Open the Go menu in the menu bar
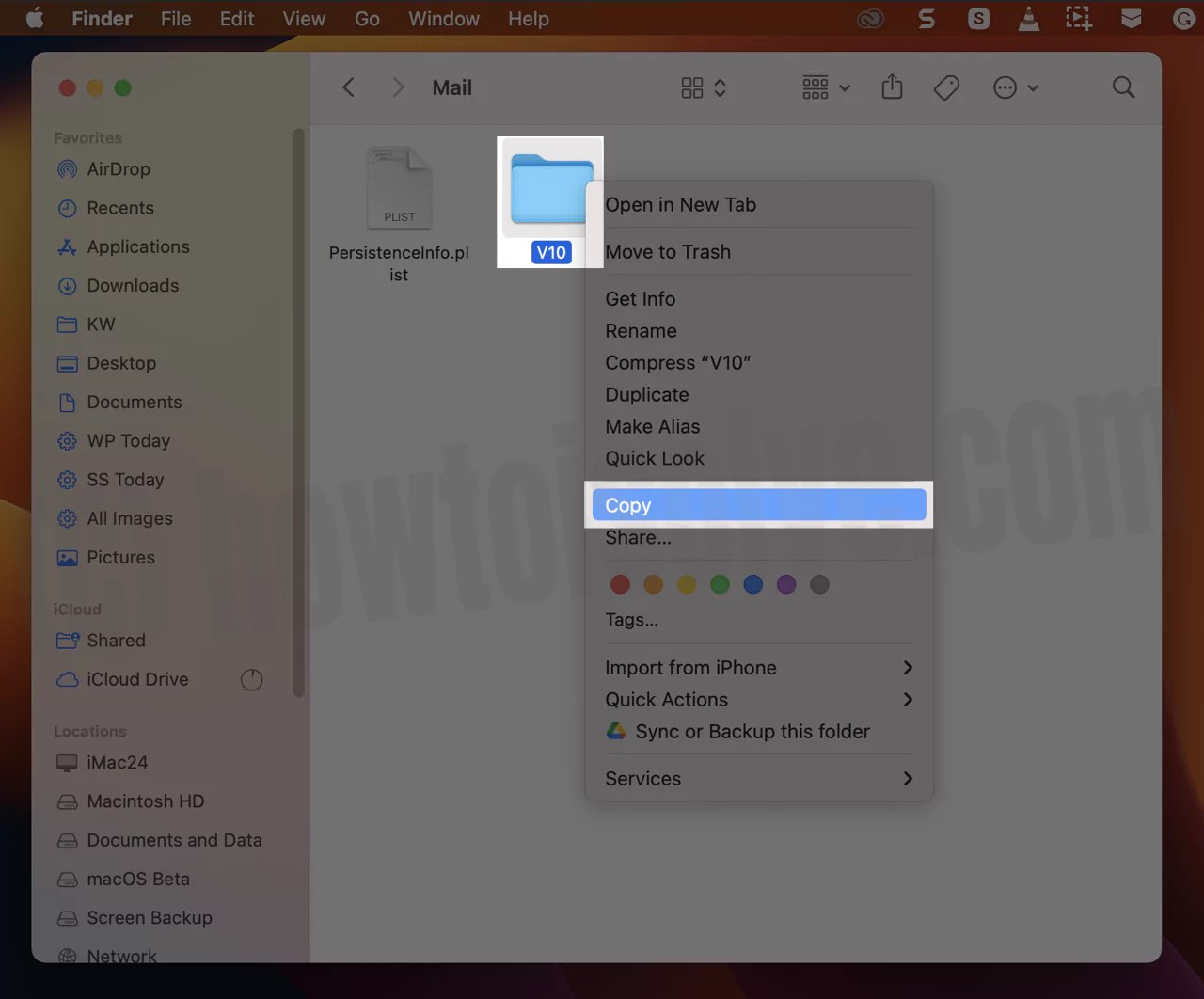This screenshot has height=999, width=1204. pyautogui.click(x=367, y=18)
